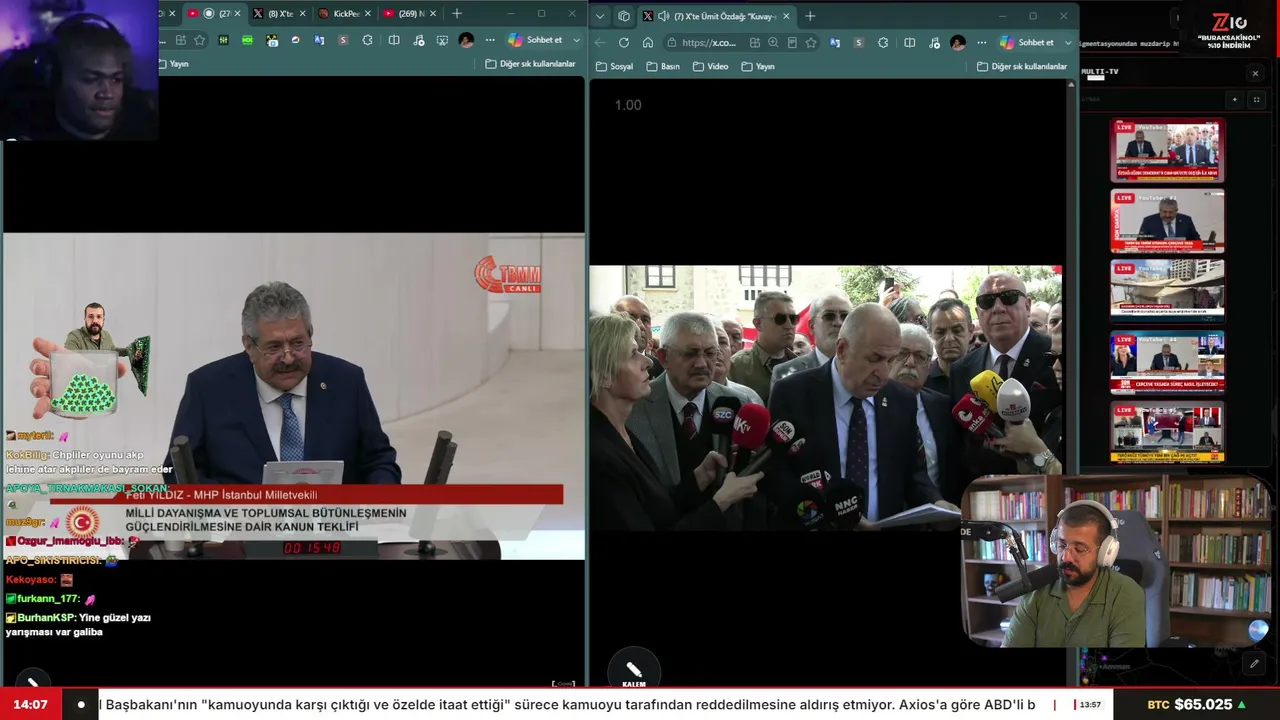Open the extensions puzzle icon in left browser
This screenshot has width=1280, height=720.
(x=367, y=40)
